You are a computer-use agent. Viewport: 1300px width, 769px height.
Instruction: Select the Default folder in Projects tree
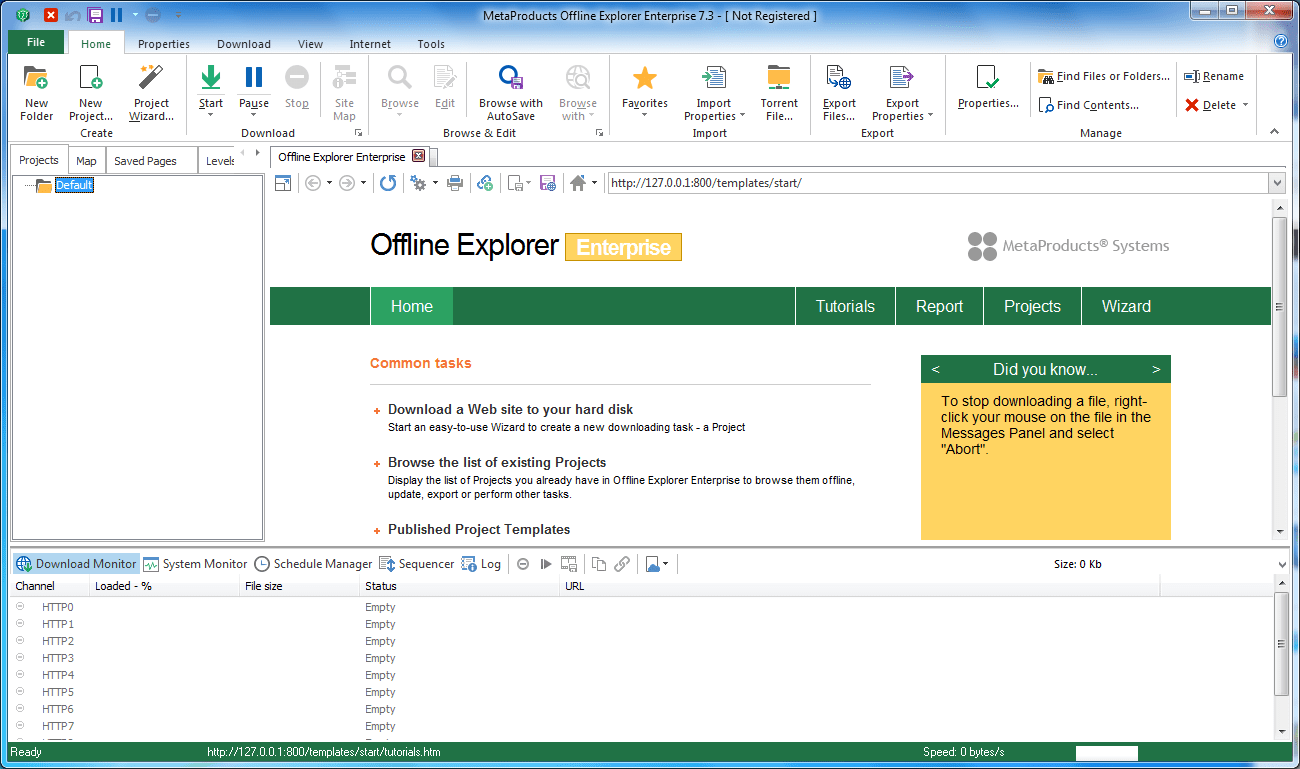click(74, 185)
